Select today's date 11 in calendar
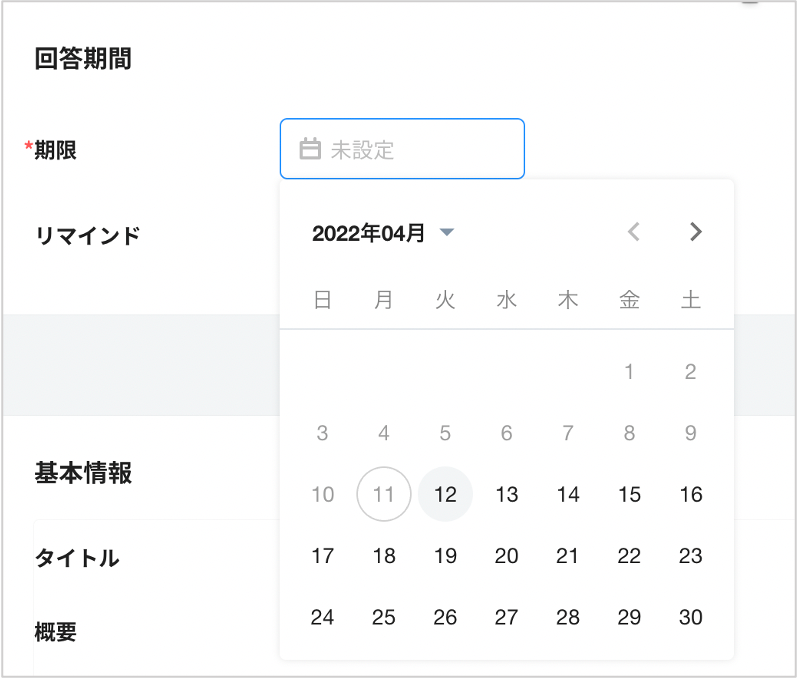The width and height of the screenshot is (798, 678). click(x=384, y=494)
